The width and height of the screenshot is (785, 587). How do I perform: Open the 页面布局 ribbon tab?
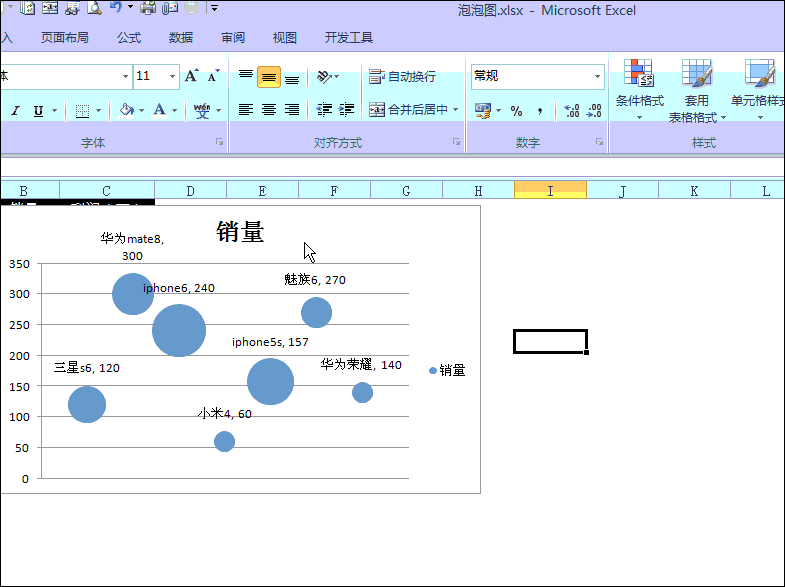tap(65, 38)
